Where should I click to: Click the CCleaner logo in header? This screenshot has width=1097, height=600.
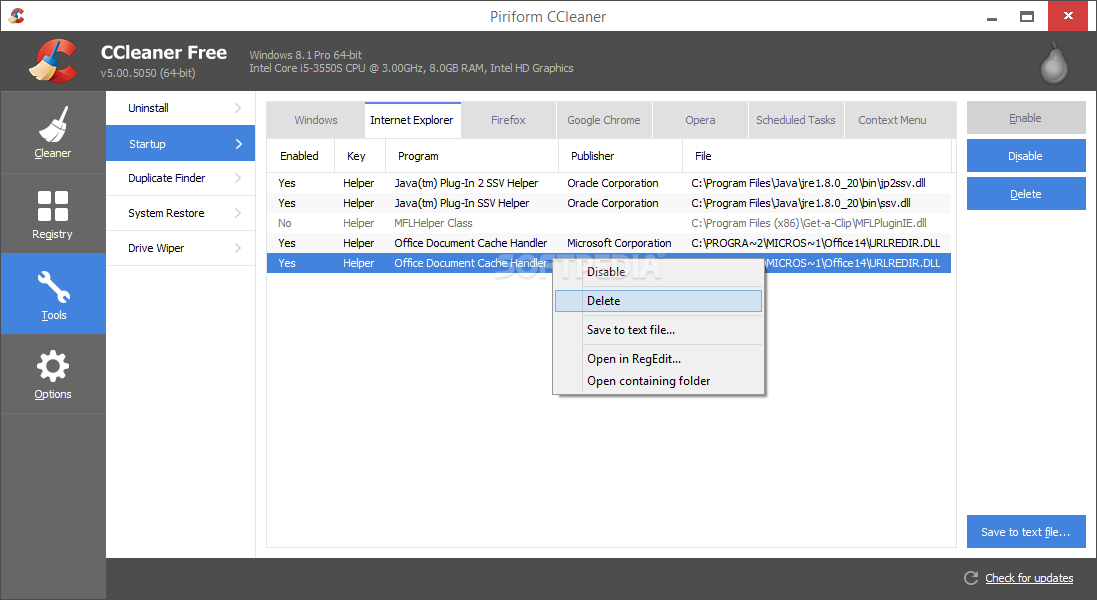point(54,61)
